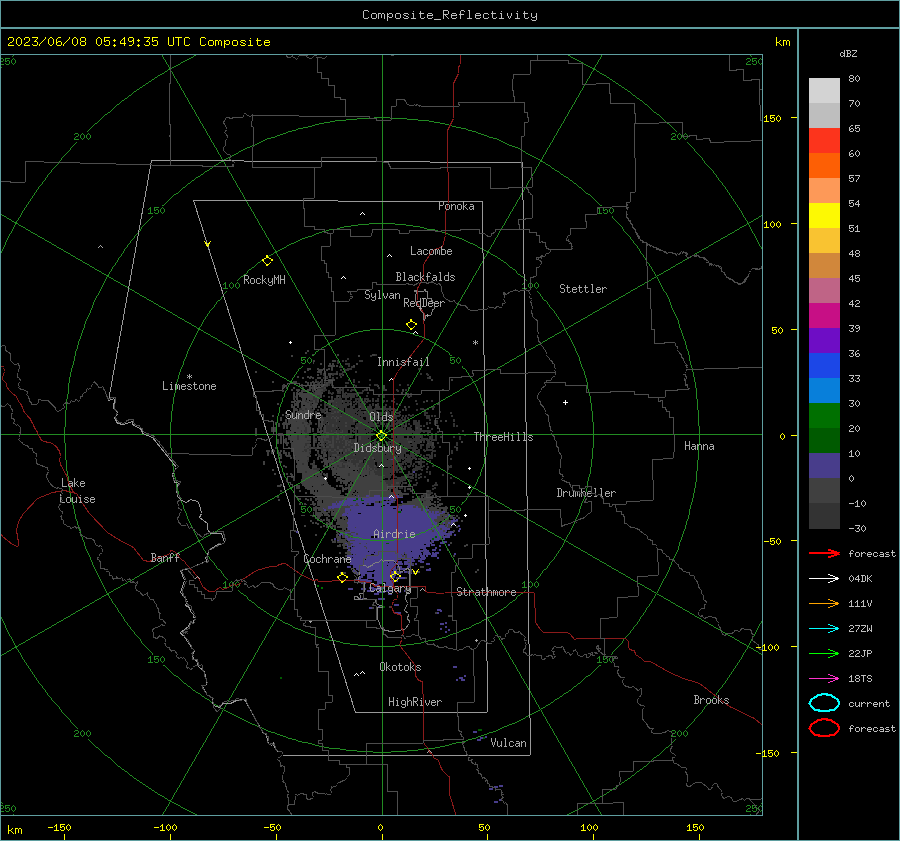Click the Innisfail town label
900x841 pixels.
pyautogui.click(x=403, y=362)
